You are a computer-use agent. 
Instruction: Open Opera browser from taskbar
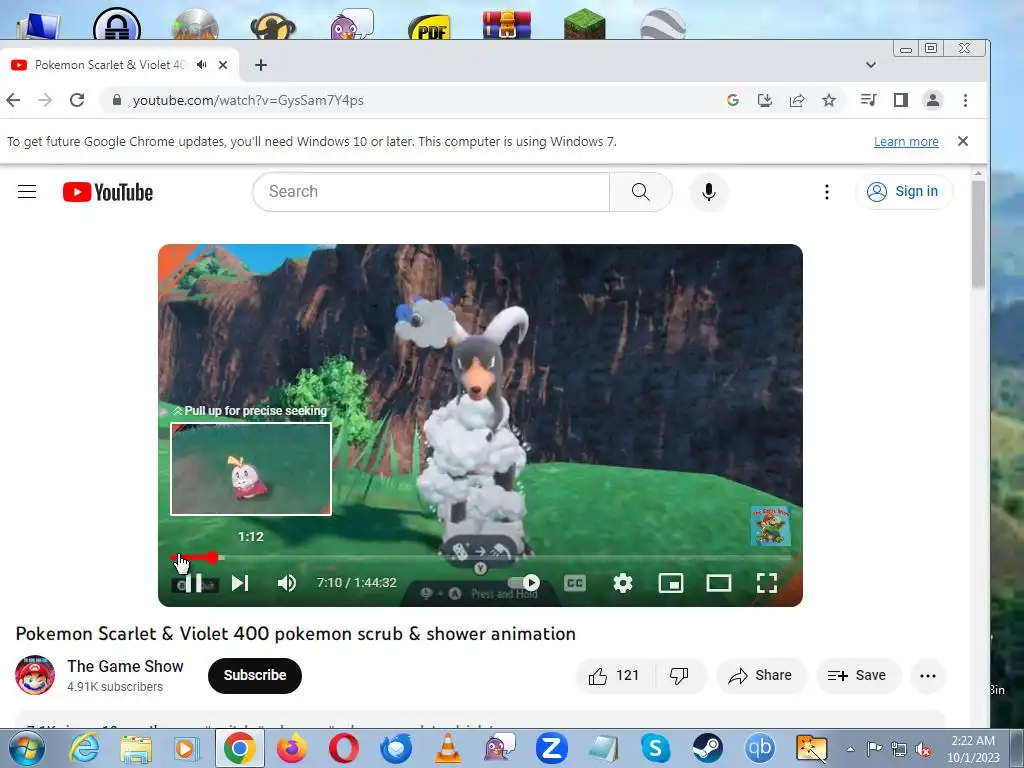click(344, 748)
